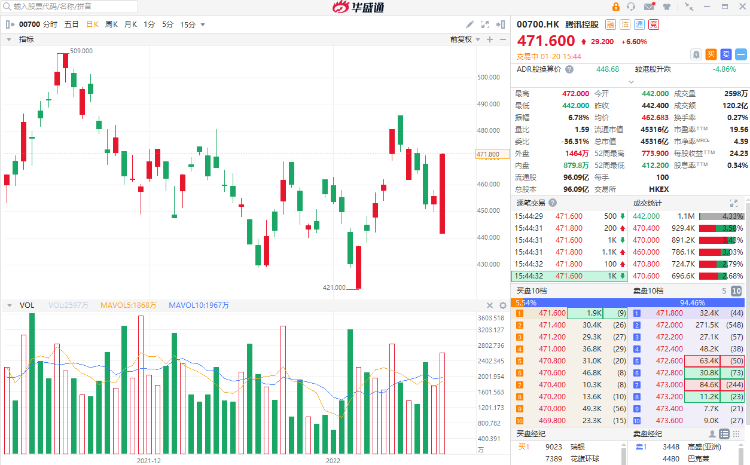The height and width of the screenshot is (465, 750).
Task: Open ADR conversion price help icon
Action: [x=569, y=69]
